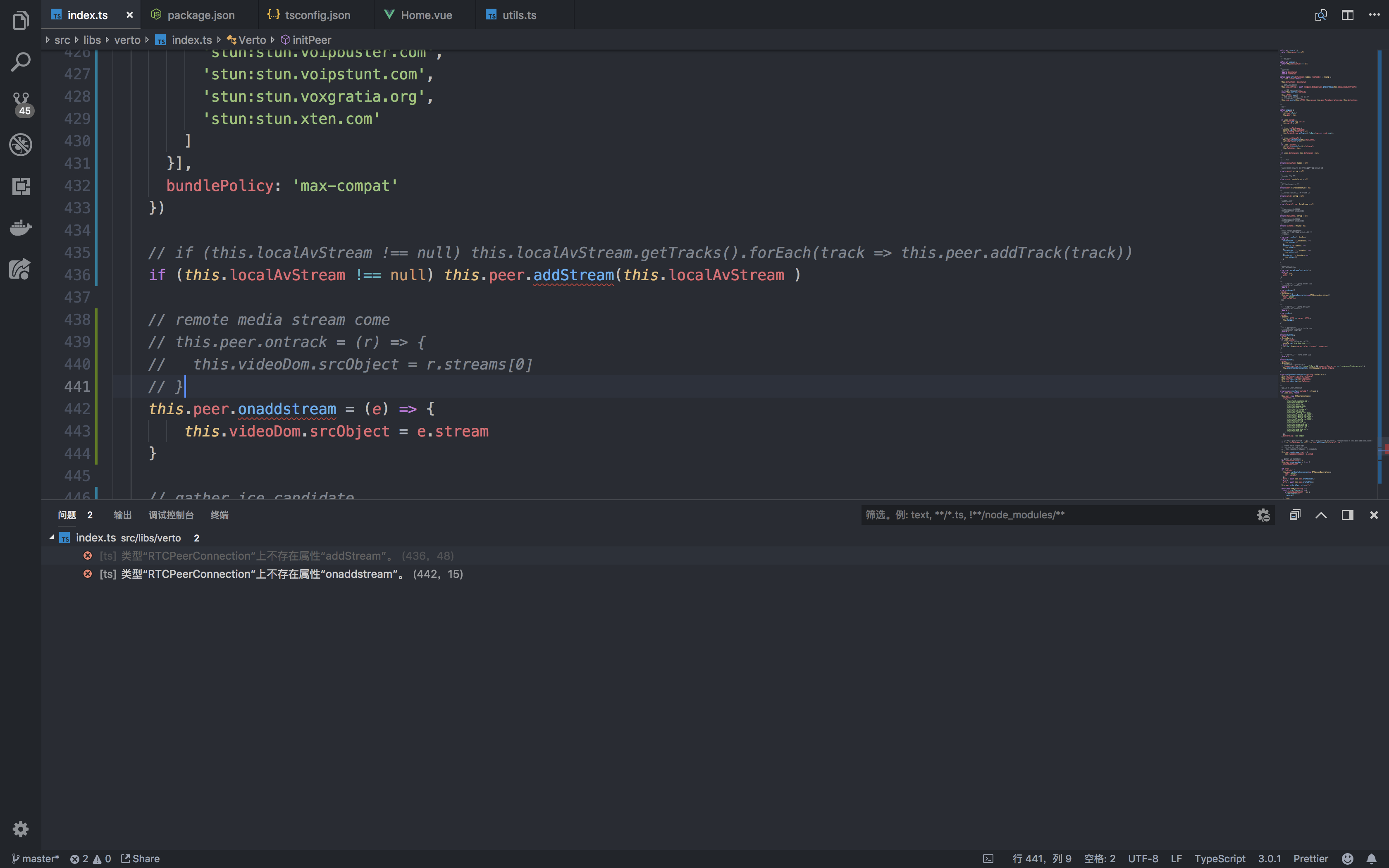Open the Manage gear at sidebar bottom
The width and height of the screenshot is (1389, 868).
[x=21, y=829]
